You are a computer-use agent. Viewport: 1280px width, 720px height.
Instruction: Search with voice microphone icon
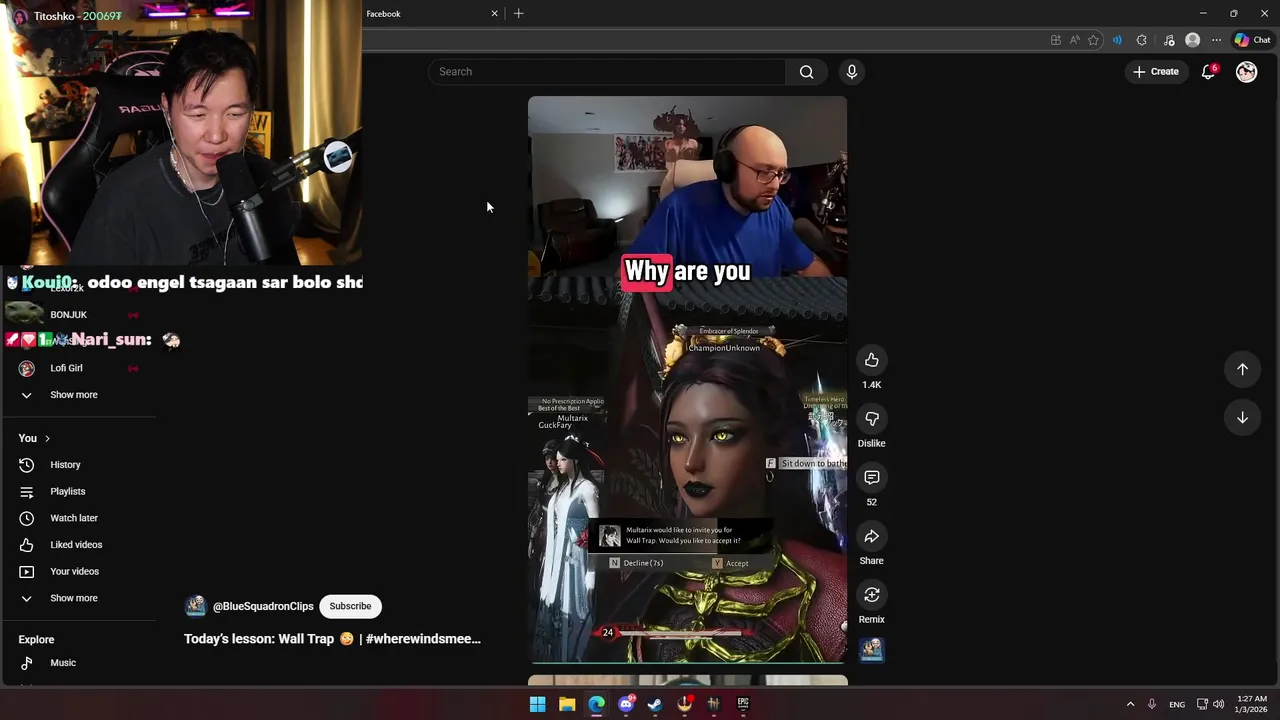pyautogui.click(x=852, y=72)
